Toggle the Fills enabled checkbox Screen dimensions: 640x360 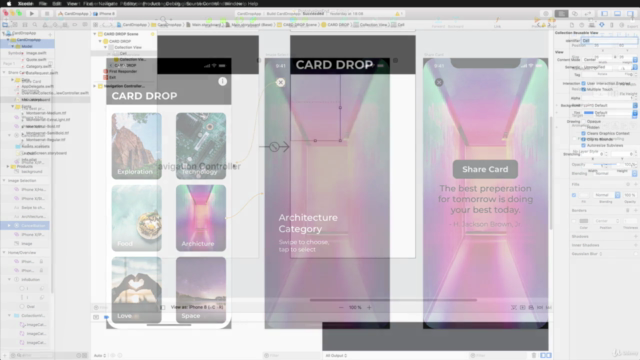[574, 195]
